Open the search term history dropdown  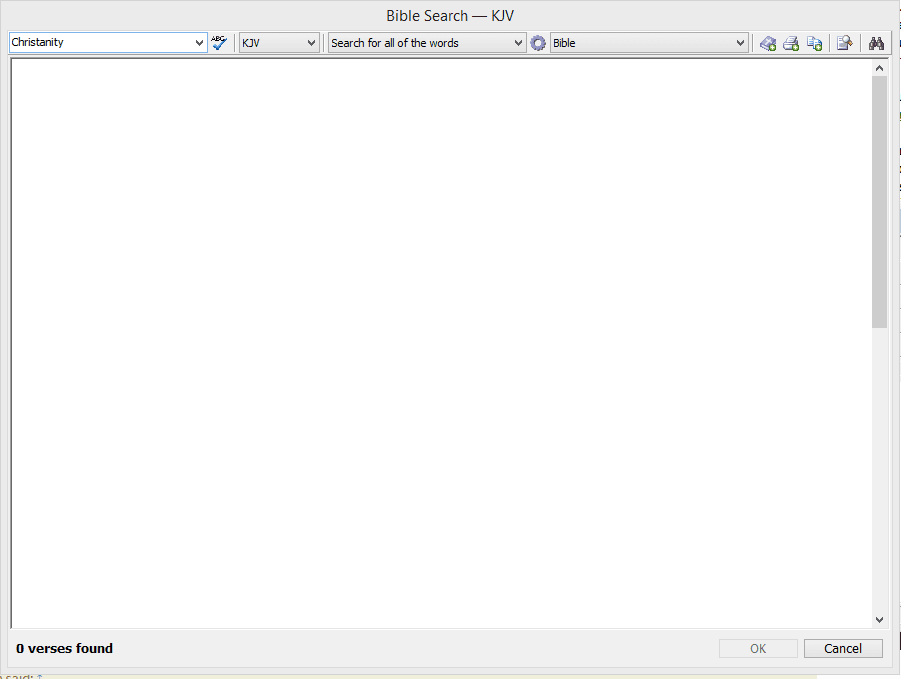[x=199, y=43]
